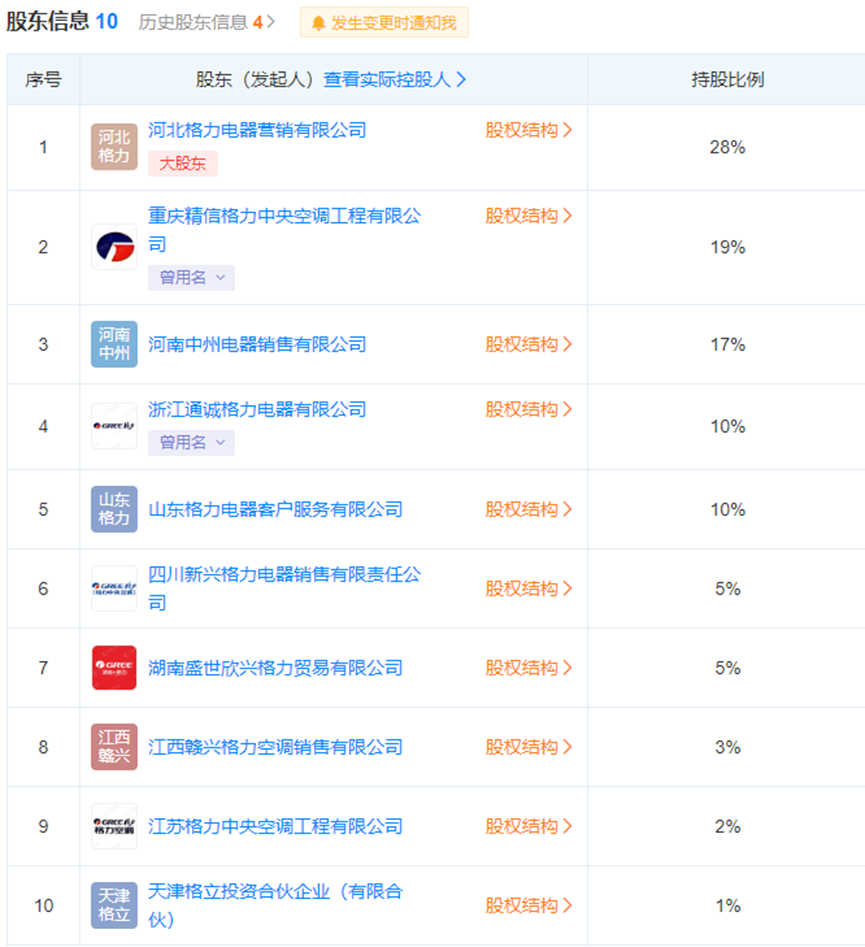The image size is (865, 947).
Task: View 股权结构 for 湖南盛世欣兴格力
Action: 529,667
